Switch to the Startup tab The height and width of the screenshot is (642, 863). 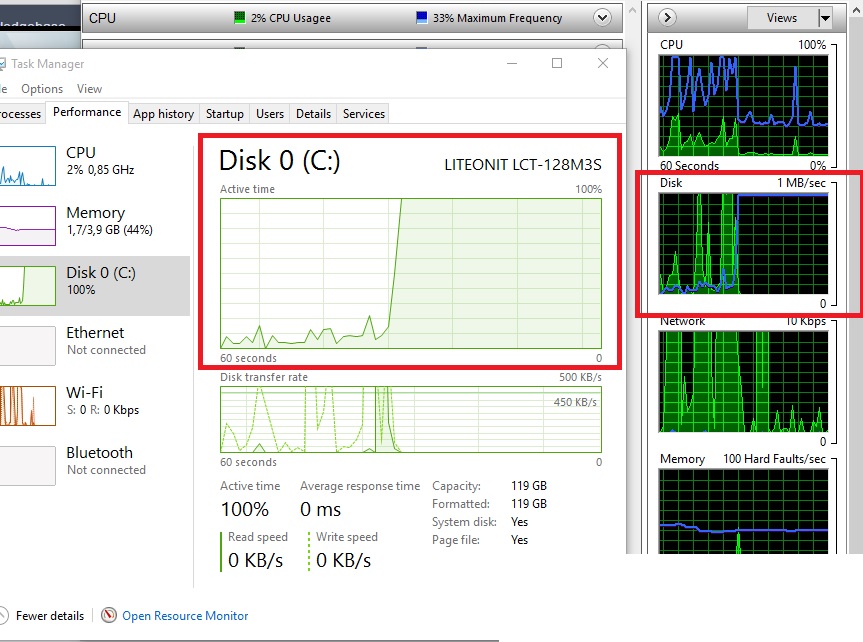click(x=223, y=113)
